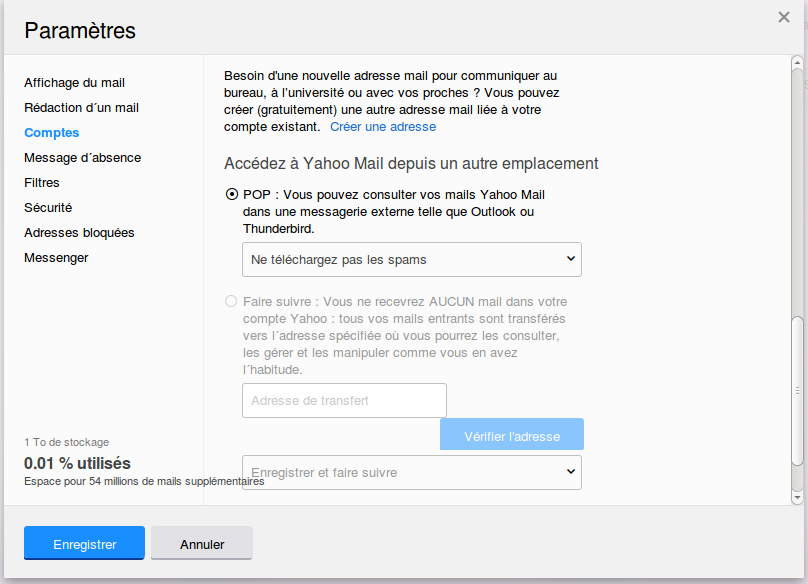Open the Sécurité section
This screenshot has height=584, width=808.
tap(48, 208)
